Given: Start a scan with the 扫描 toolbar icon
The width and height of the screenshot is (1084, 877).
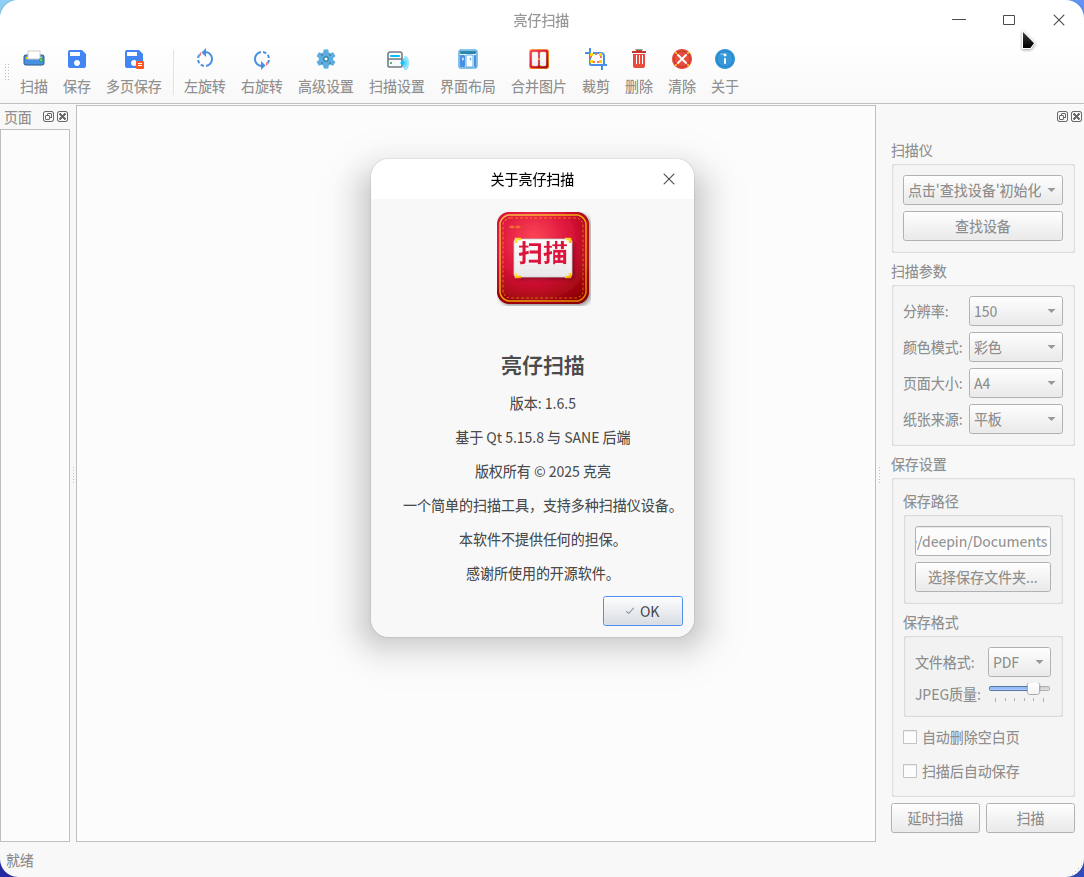Looking at the screenshot, I should [x=34, y=71].
